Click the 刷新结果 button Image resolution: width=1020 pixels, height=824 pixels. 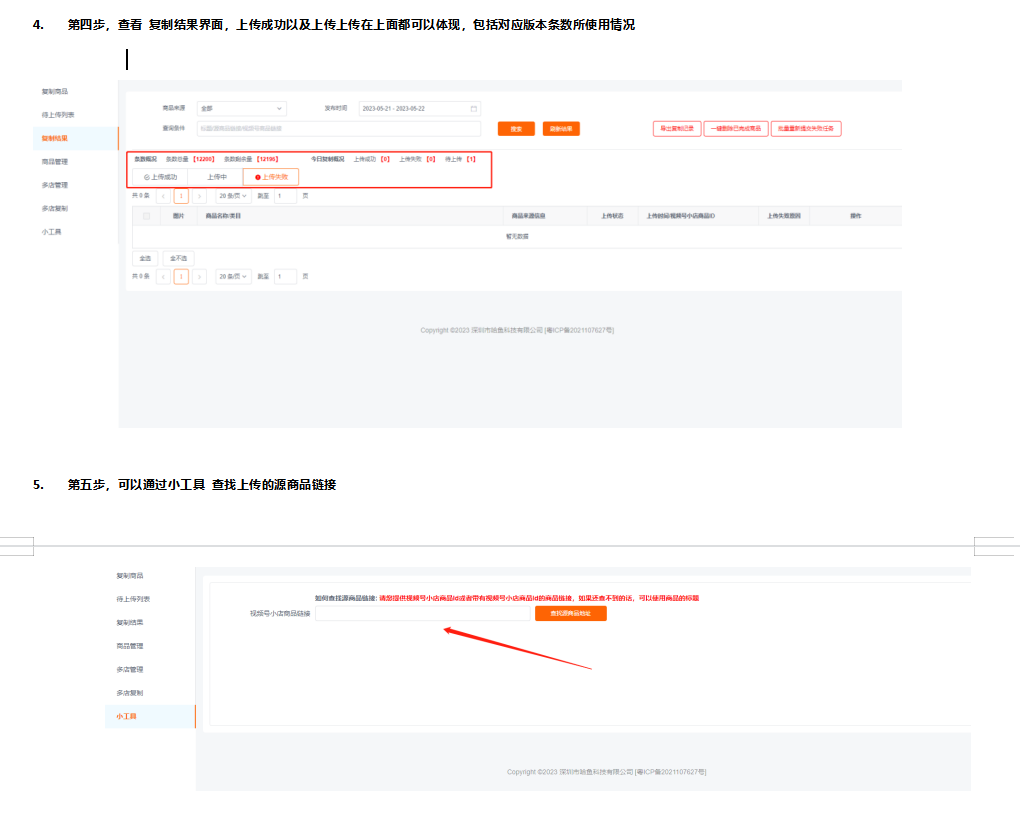click(561, 129)
